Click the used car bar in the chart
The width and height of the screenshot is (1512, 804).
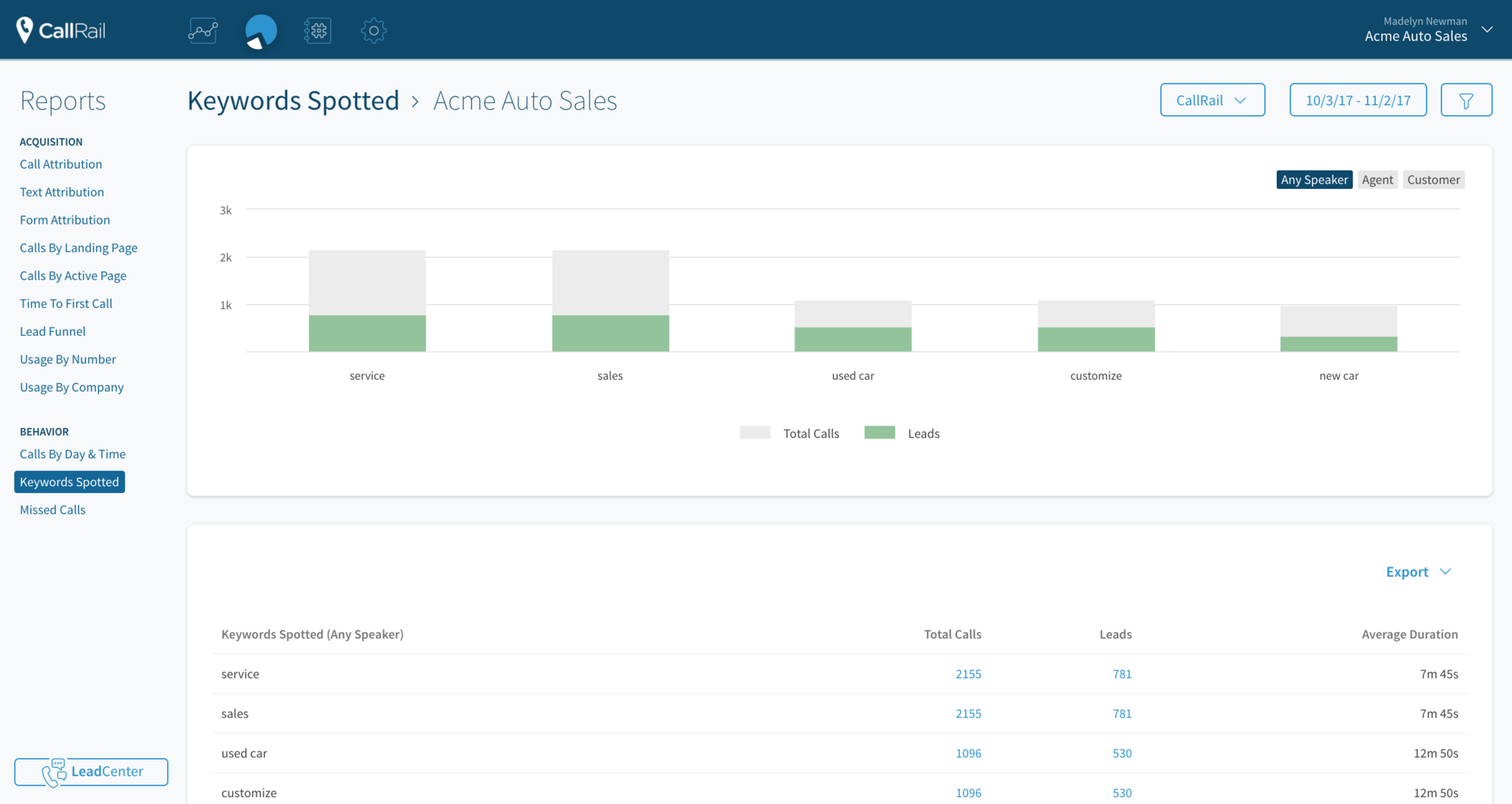(854, 326)
